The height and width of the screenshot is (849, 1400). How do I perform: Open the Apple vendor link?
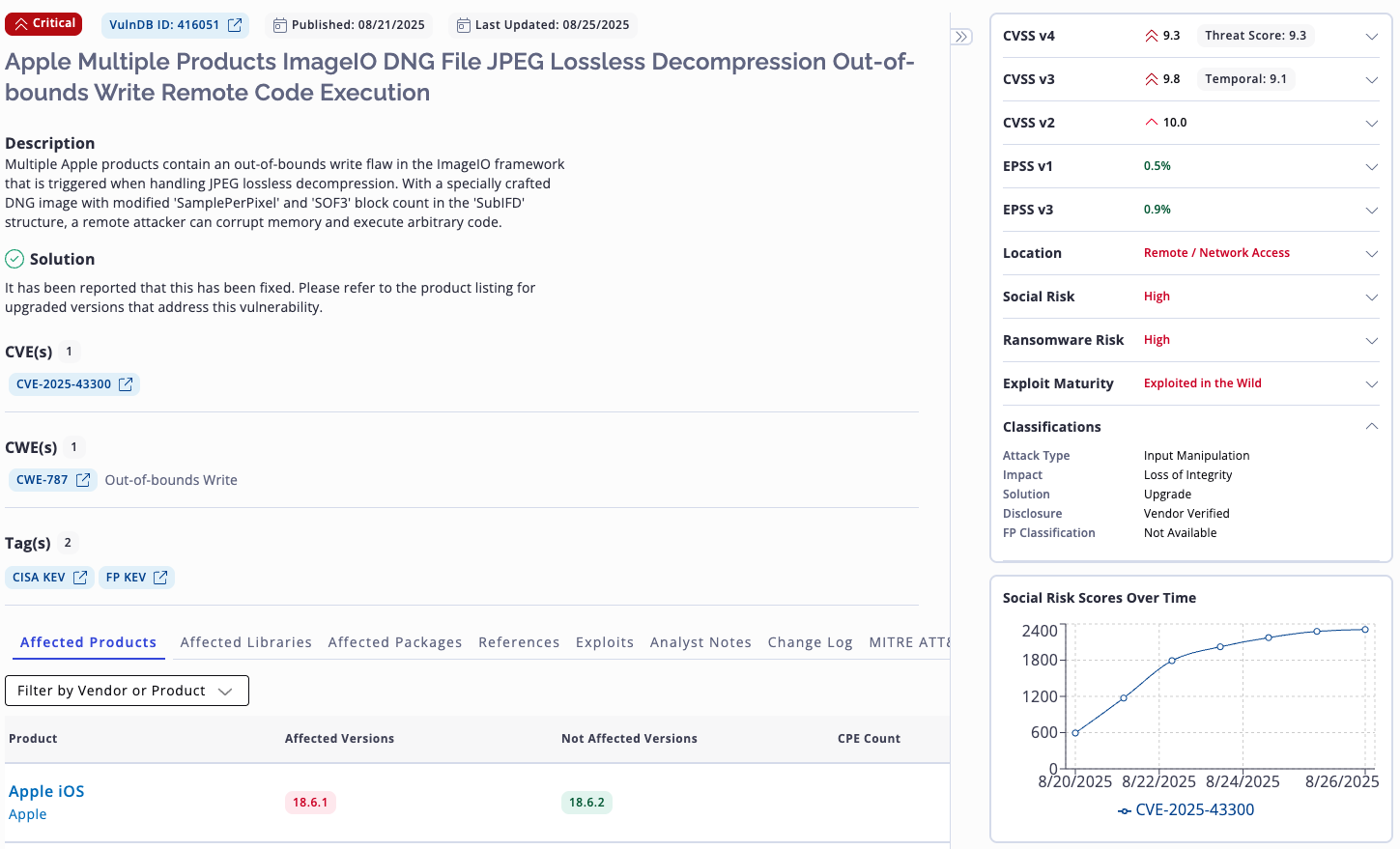pos(27,814)
